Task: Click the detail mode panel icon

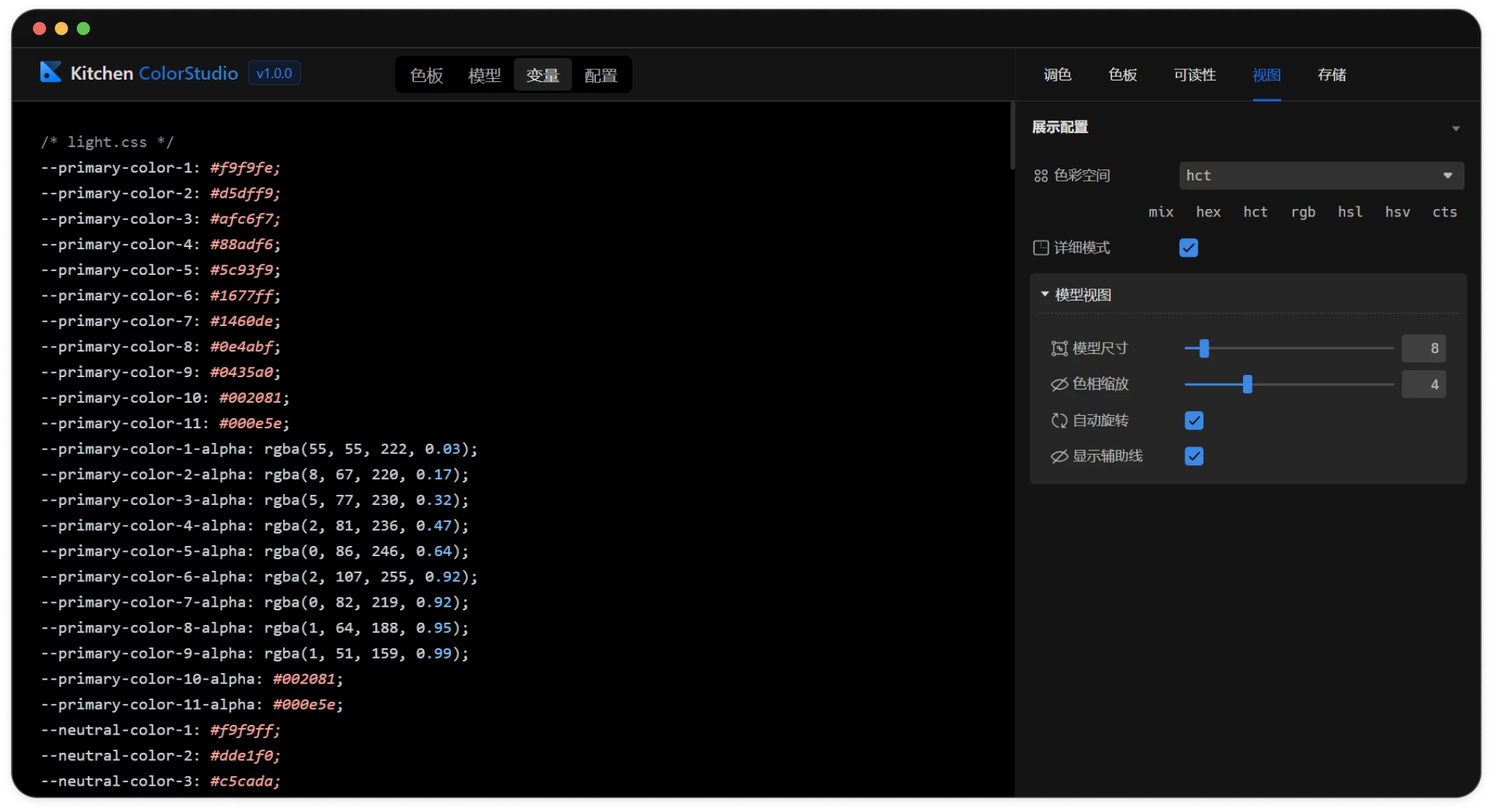Action: click(x=1040, y=248)
